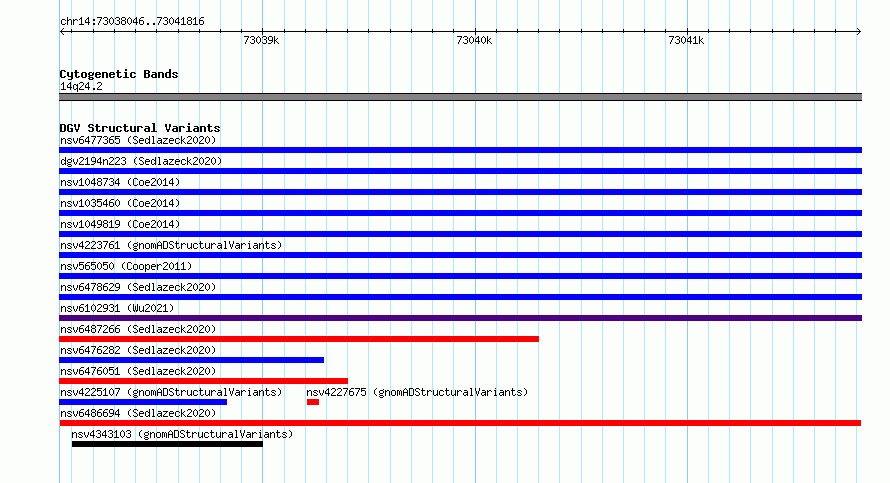Click the Cytogenetic Bands track title
The image size is (890, 483).
(119, 74)
